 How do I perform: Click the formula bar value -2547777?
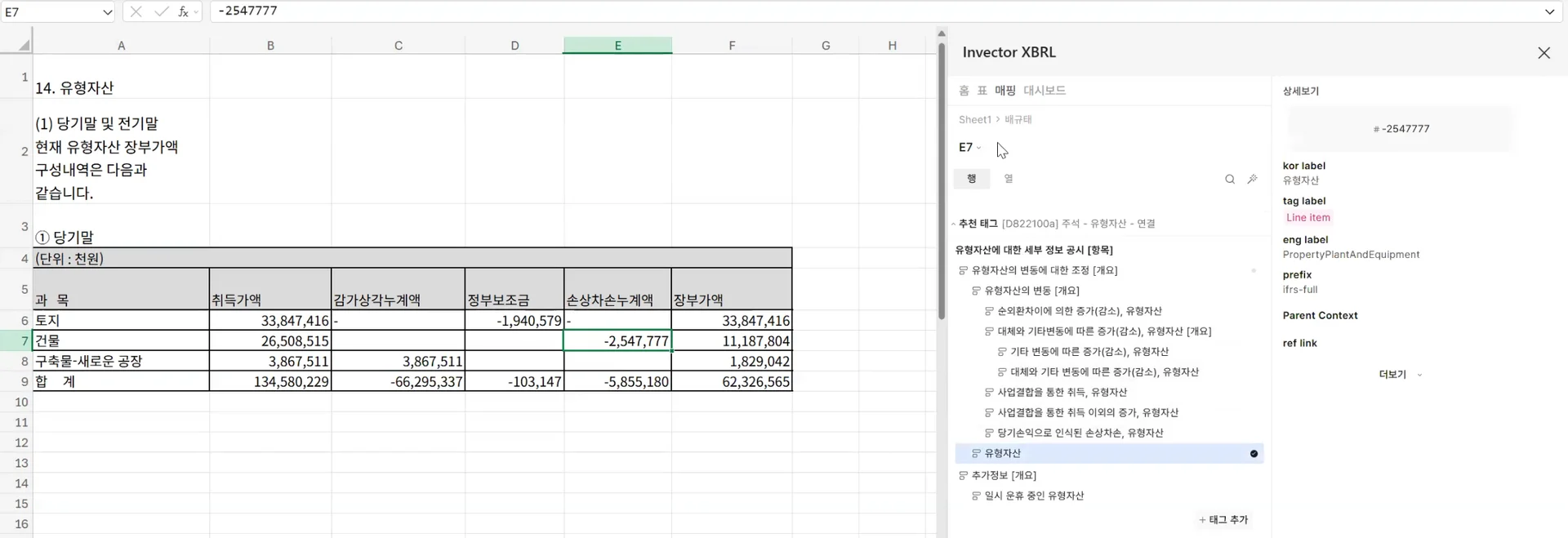(248, 11)
